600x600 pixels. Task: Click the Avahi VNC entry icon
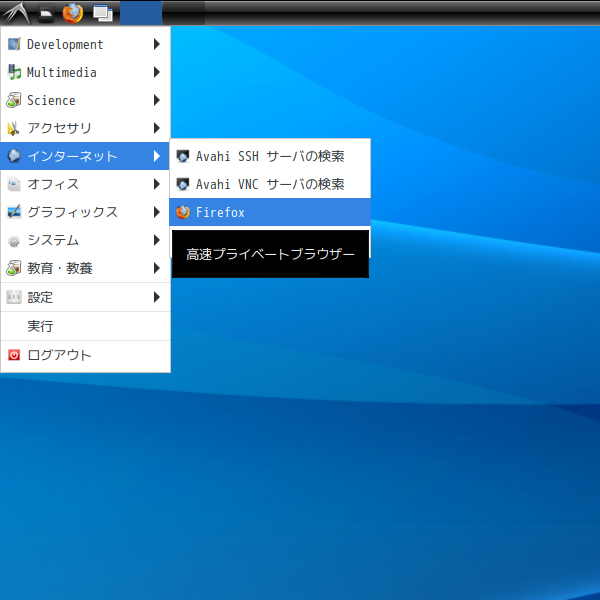coord(183,184)
